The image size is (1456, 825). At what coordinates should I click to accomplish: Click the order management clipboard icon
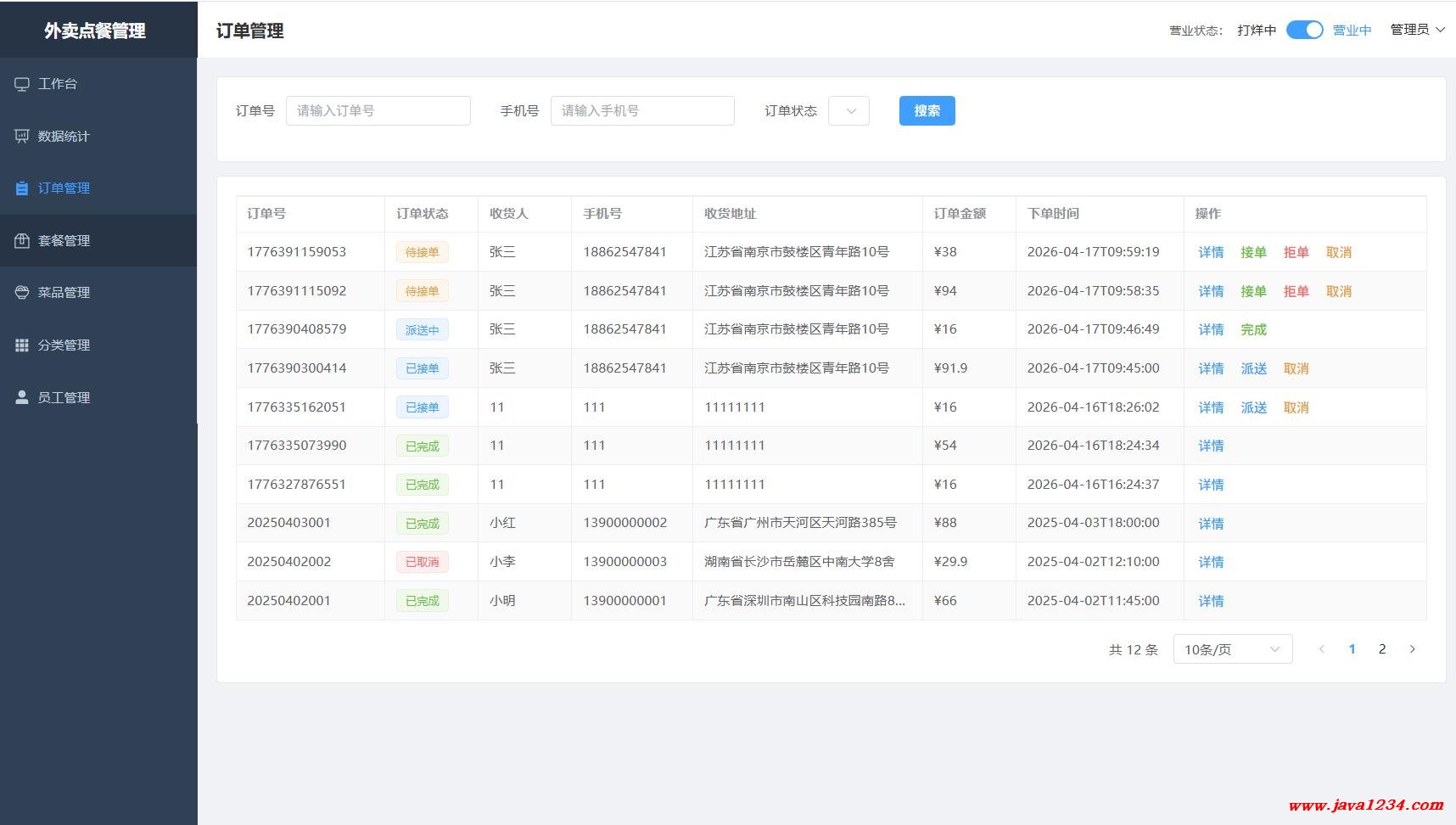(x=22, y=188)
